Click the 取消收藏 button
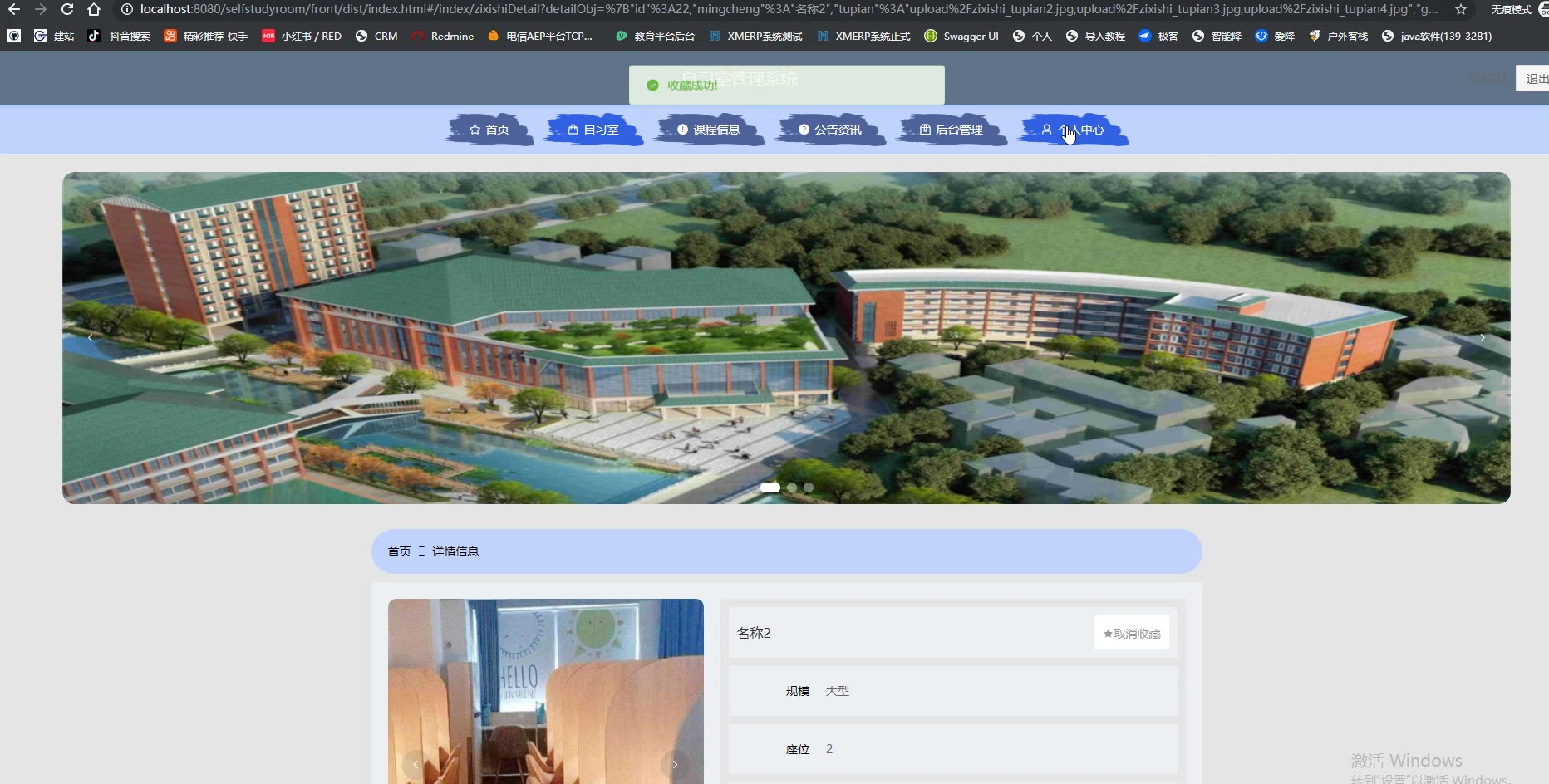This screenshot has width=1549, height=784. click(x=1132, y=633)
